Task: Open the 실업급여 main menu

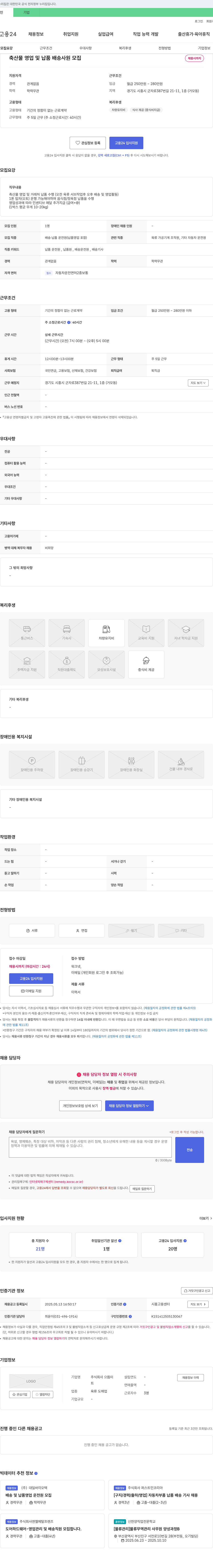Action: point(106,34)
